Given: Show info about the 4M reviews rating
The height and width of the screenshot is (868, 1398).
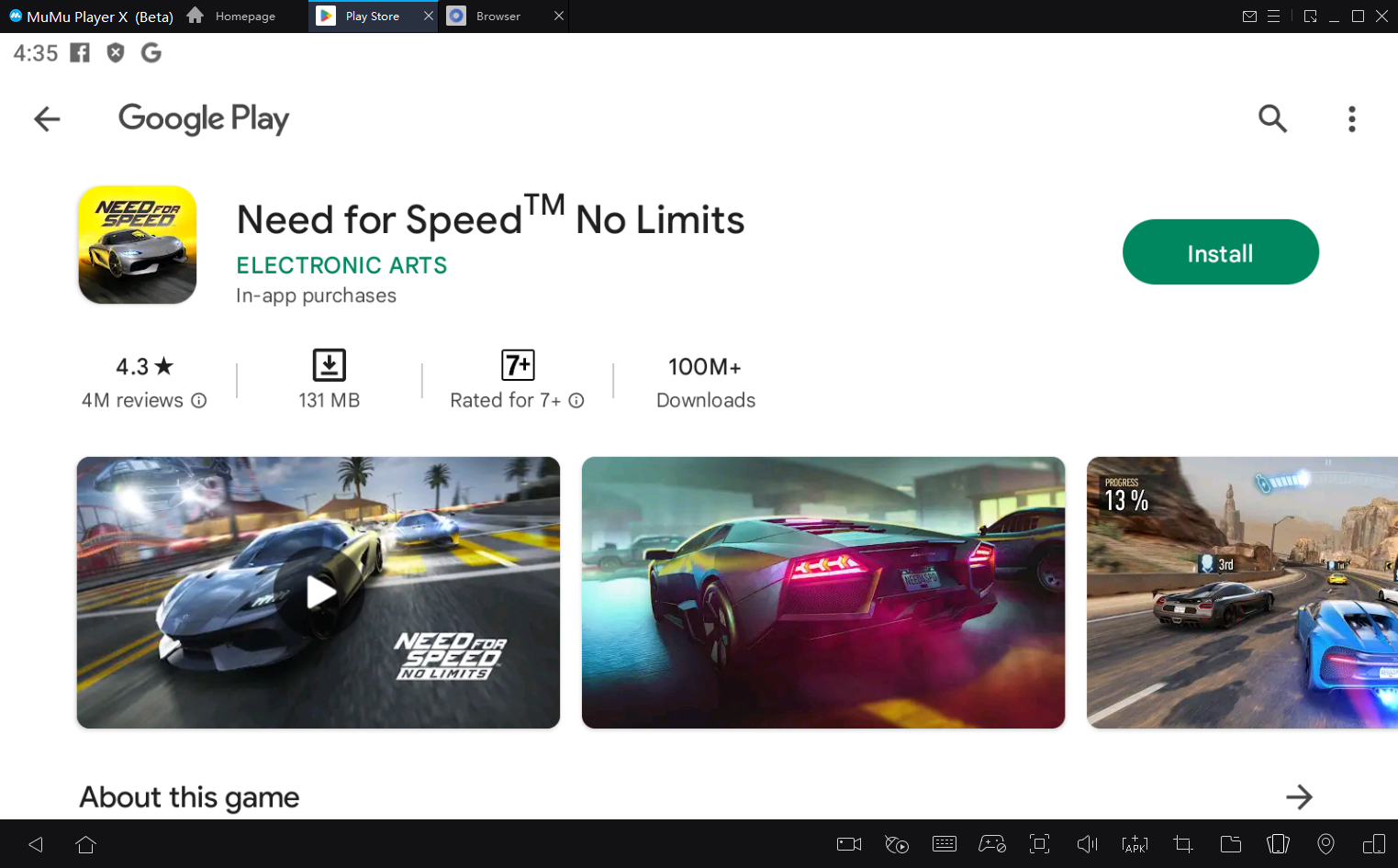Looking at the screenshot, I should tap(199, 401).
